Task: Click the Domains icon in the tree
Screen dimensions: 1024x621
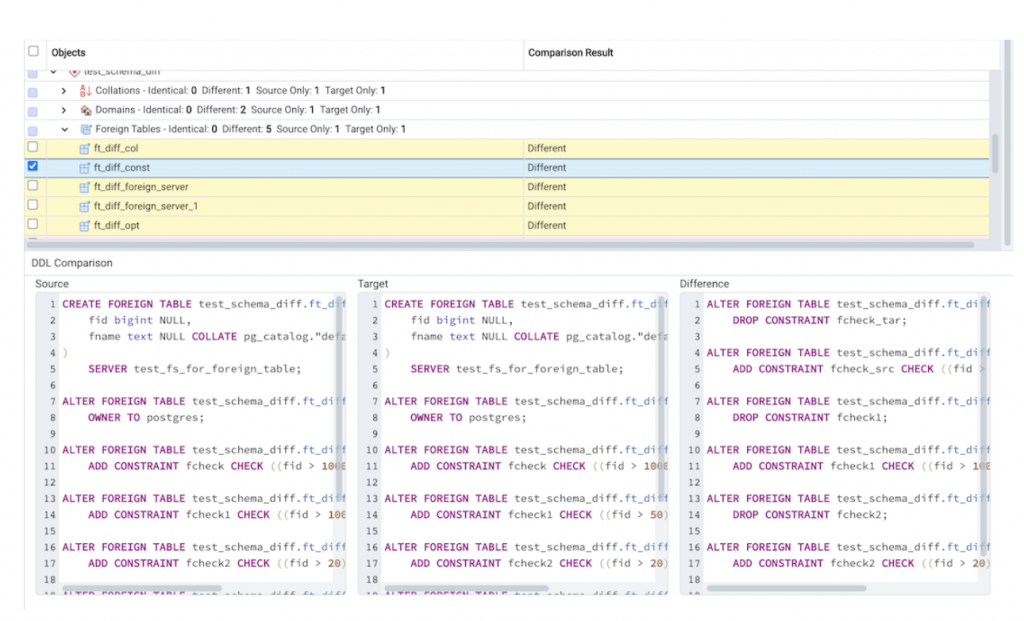Action: (84, 110)
